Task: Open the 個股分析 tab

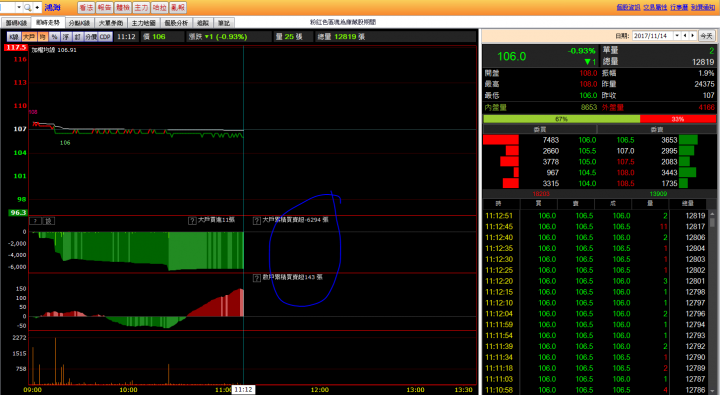Action: [176, 23]
